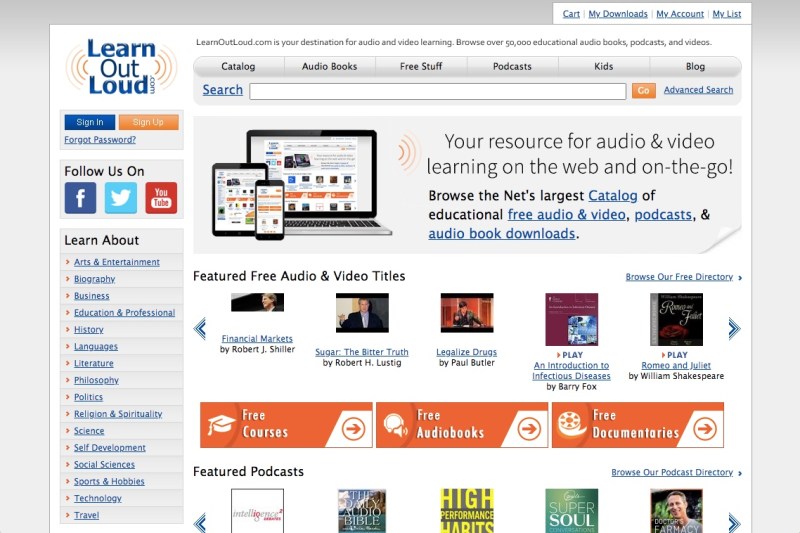This screenshot has height=533, width=800.
Task: Open the Daily Audio Bible podcast cover
Action: tap(362, 511)
